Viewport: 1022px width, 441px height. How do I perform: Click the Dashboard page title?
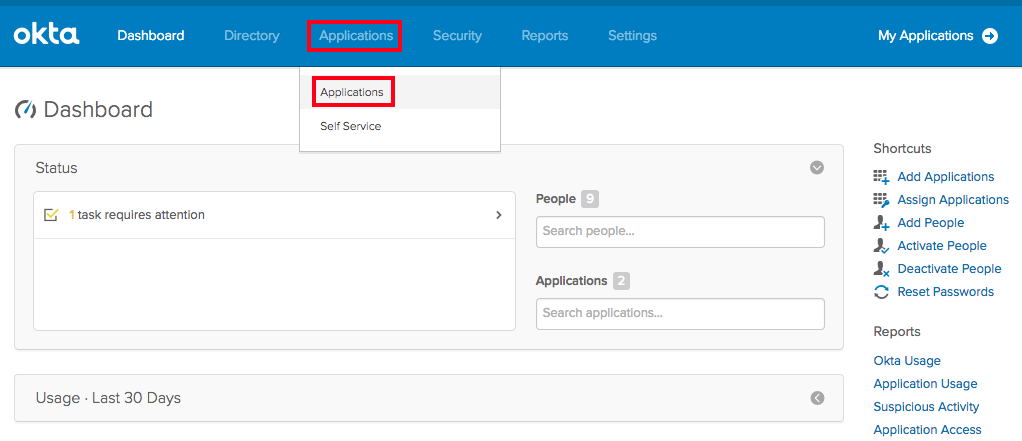[x=98, y=109]
